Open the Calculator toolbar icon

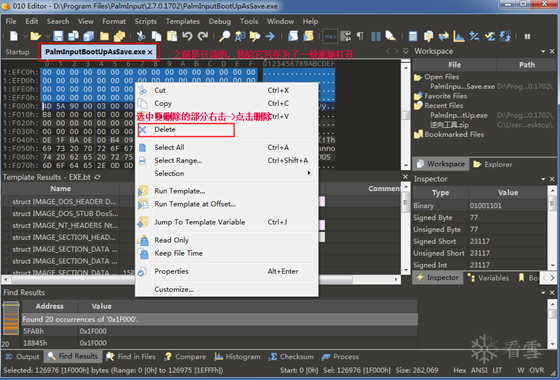pos(413,36)
